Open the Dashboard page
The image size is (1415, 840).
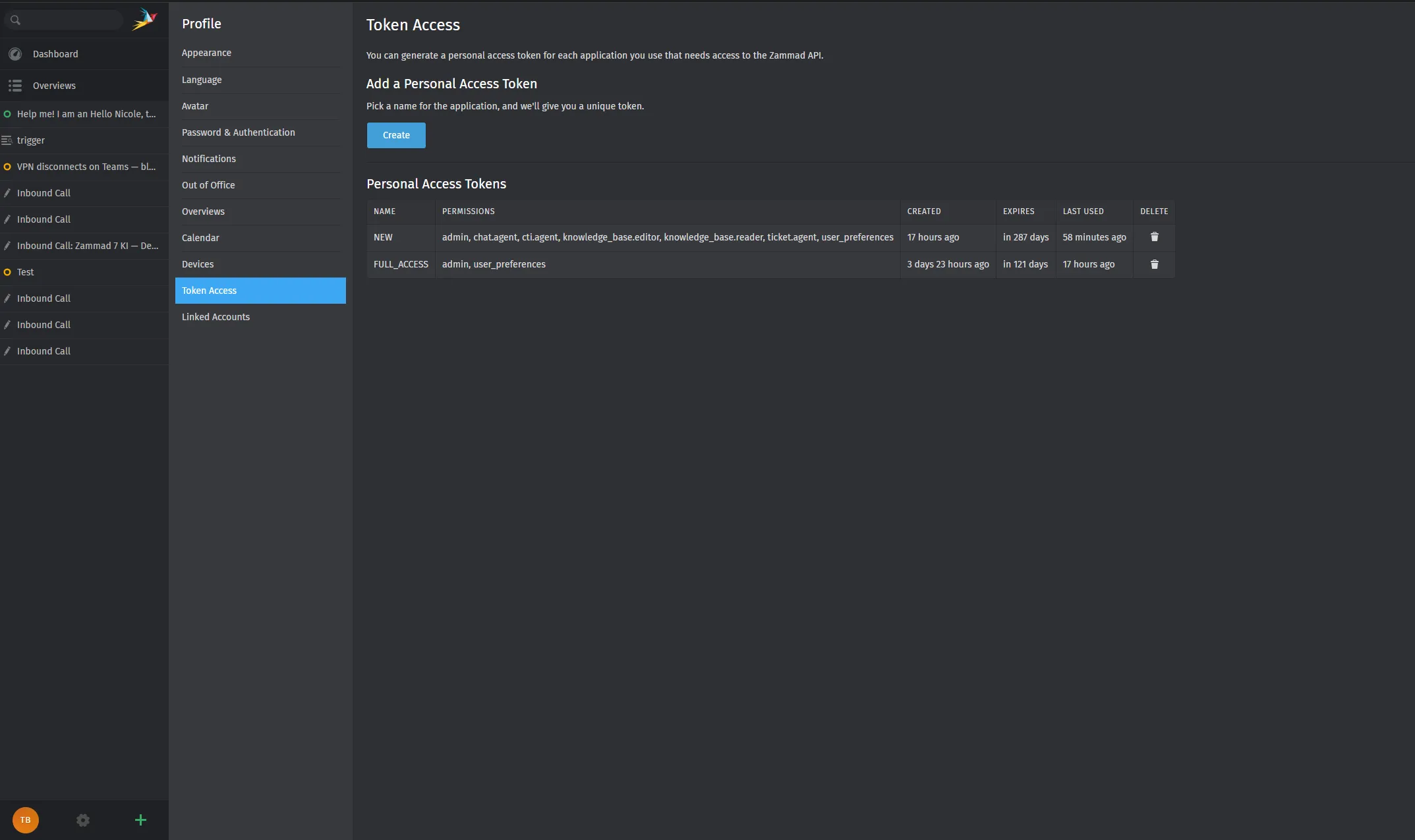(84, 54)
